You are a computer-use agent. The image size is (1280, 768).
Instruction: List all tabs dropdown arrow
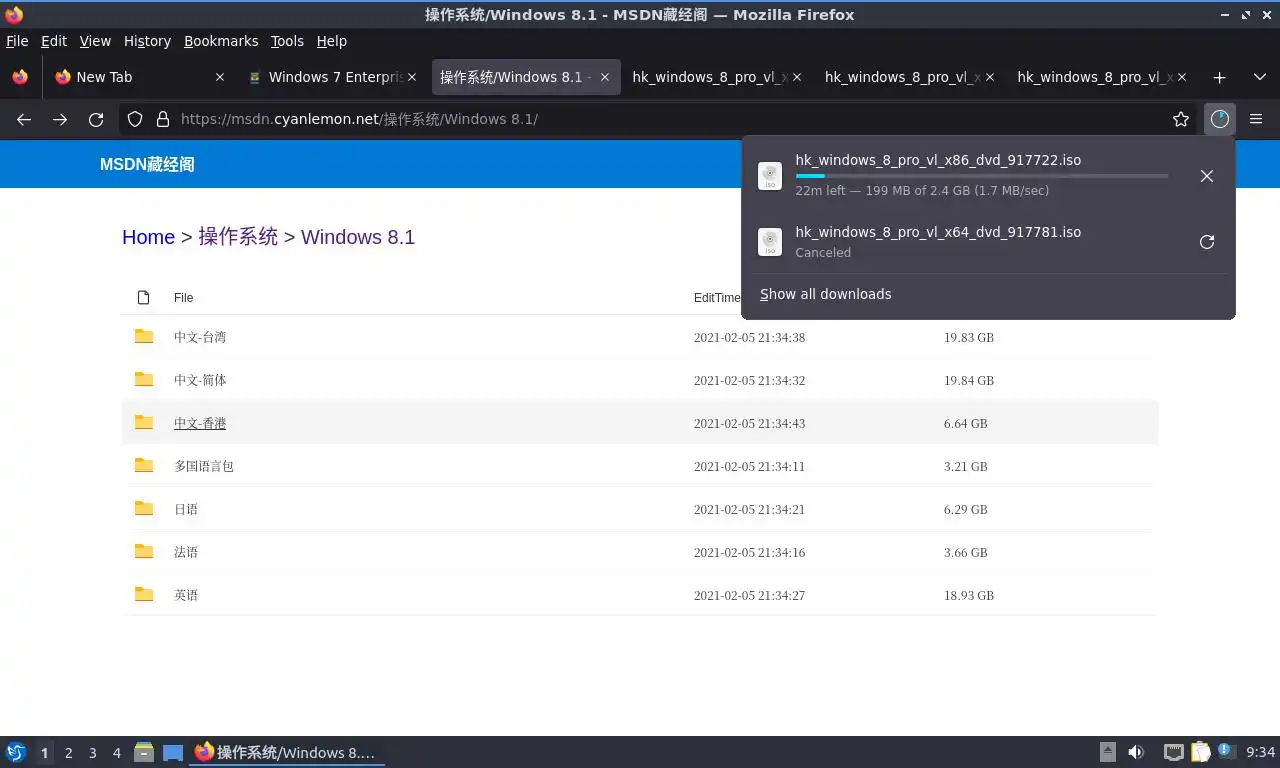[x=1259, y=77]
